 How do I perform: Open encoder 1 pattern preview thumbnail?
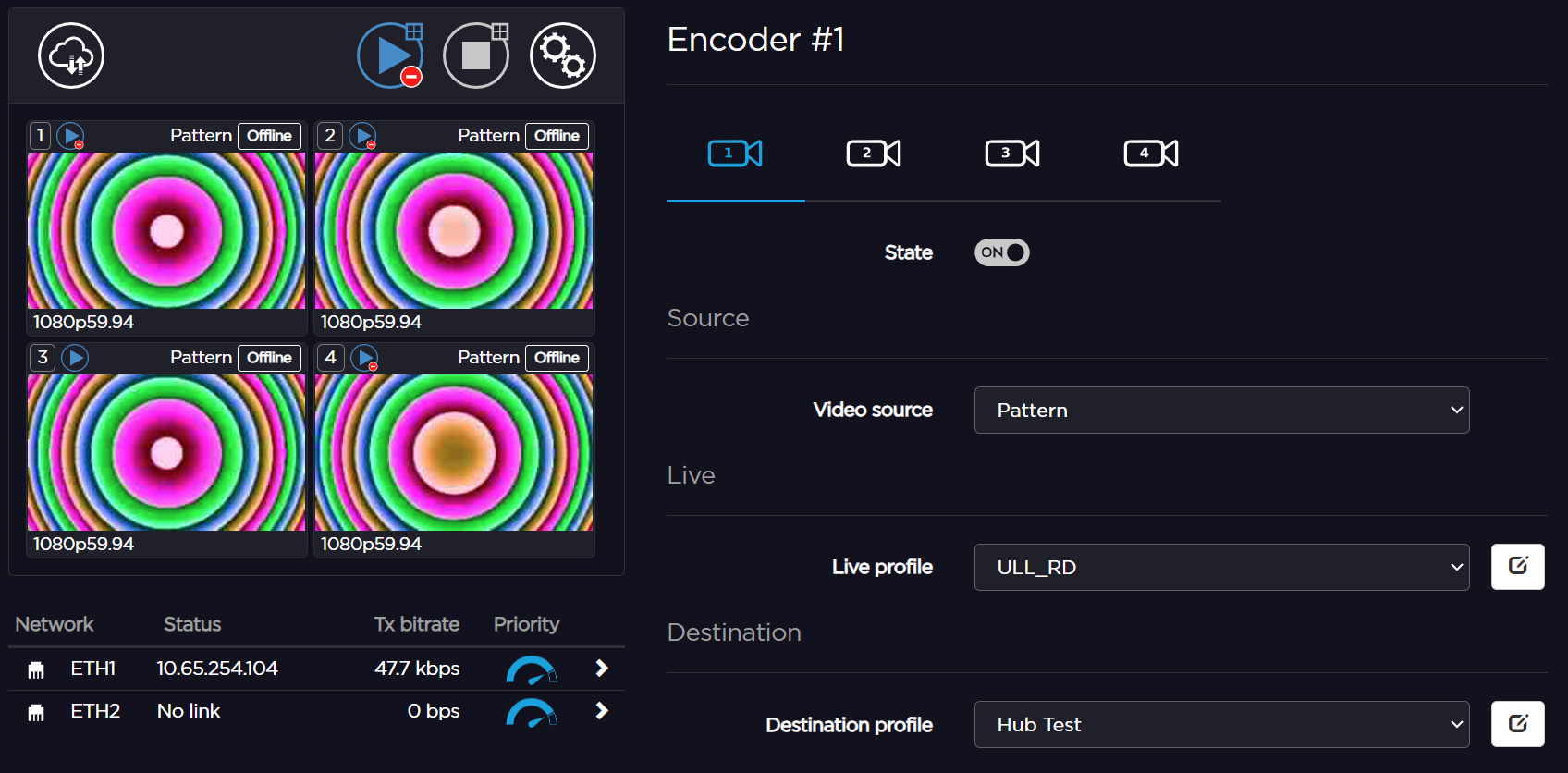point(166,230)
